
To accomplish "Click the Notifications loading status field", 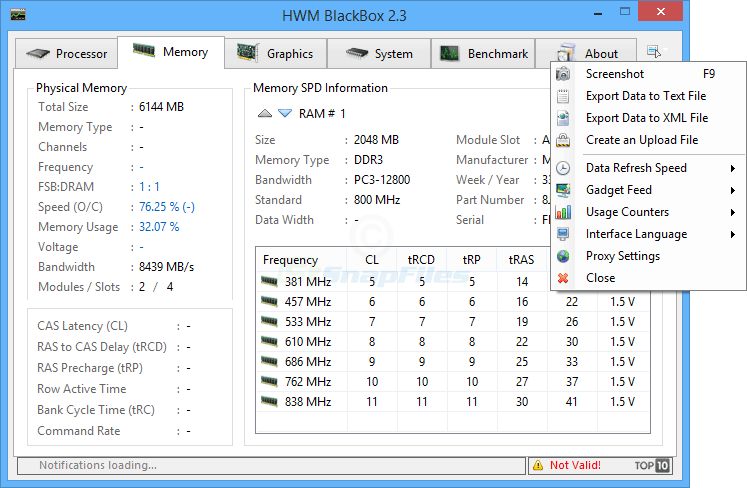I will coord(271,465).
